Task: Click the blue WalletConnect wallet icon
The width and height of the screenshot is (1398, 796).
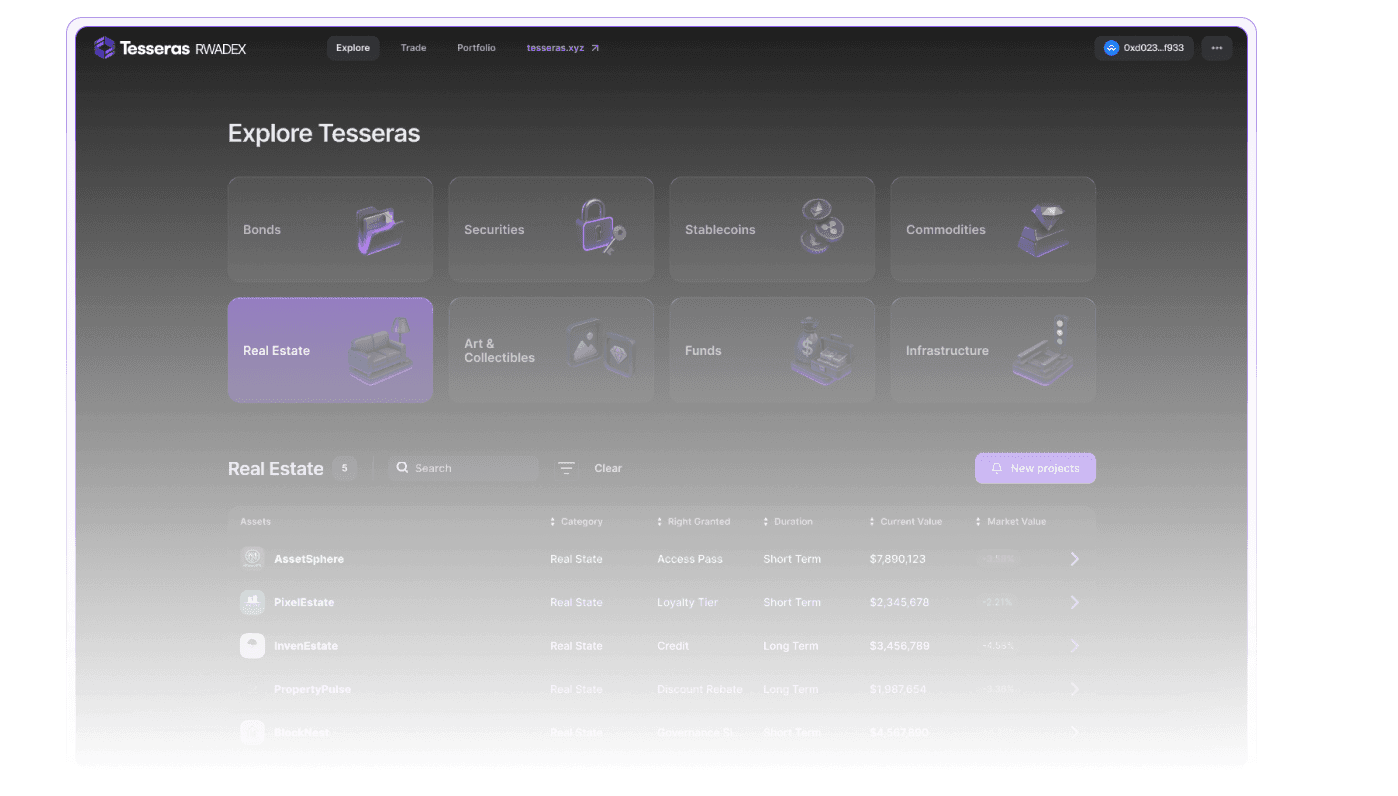Action: click(x=1110, y=47)
